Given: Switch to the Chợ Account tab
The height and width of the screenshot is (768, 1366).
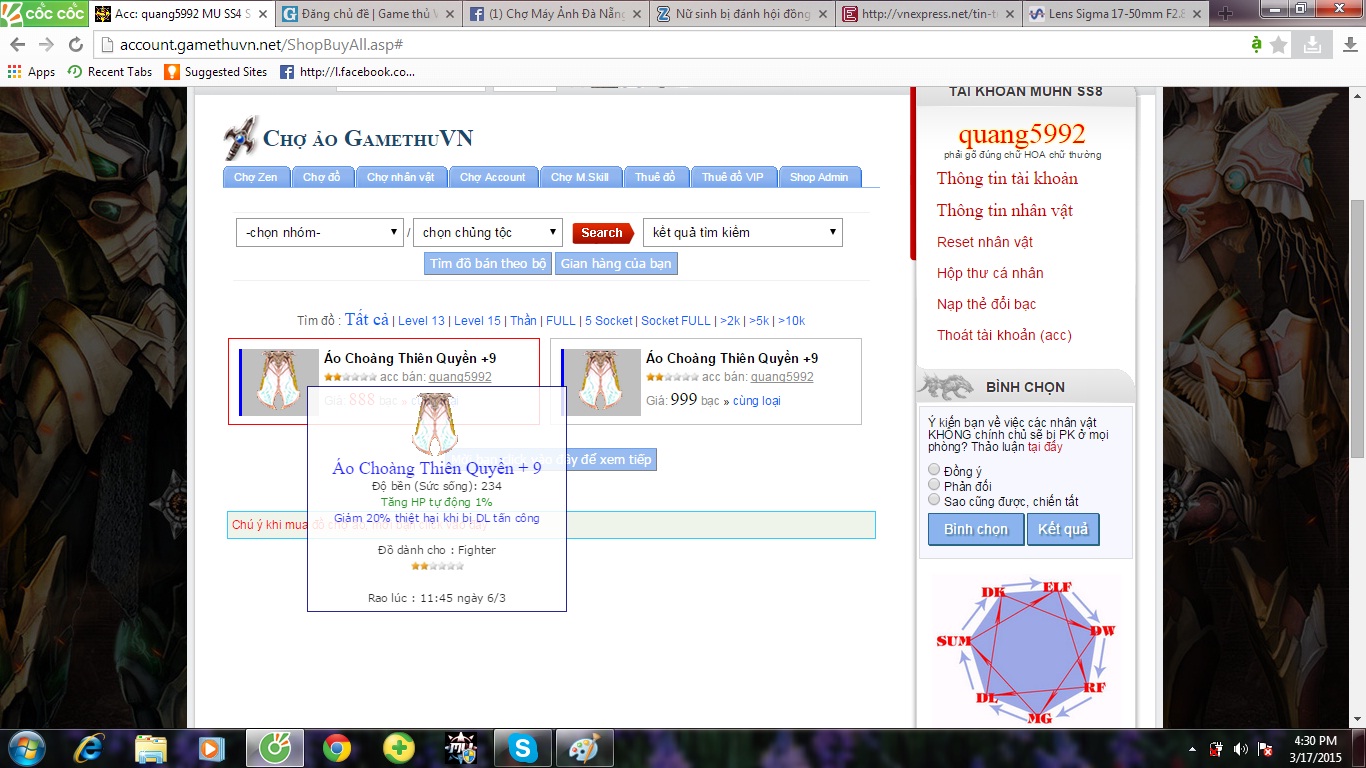Looking at the screenshot, I should click(x=493, y=177).
